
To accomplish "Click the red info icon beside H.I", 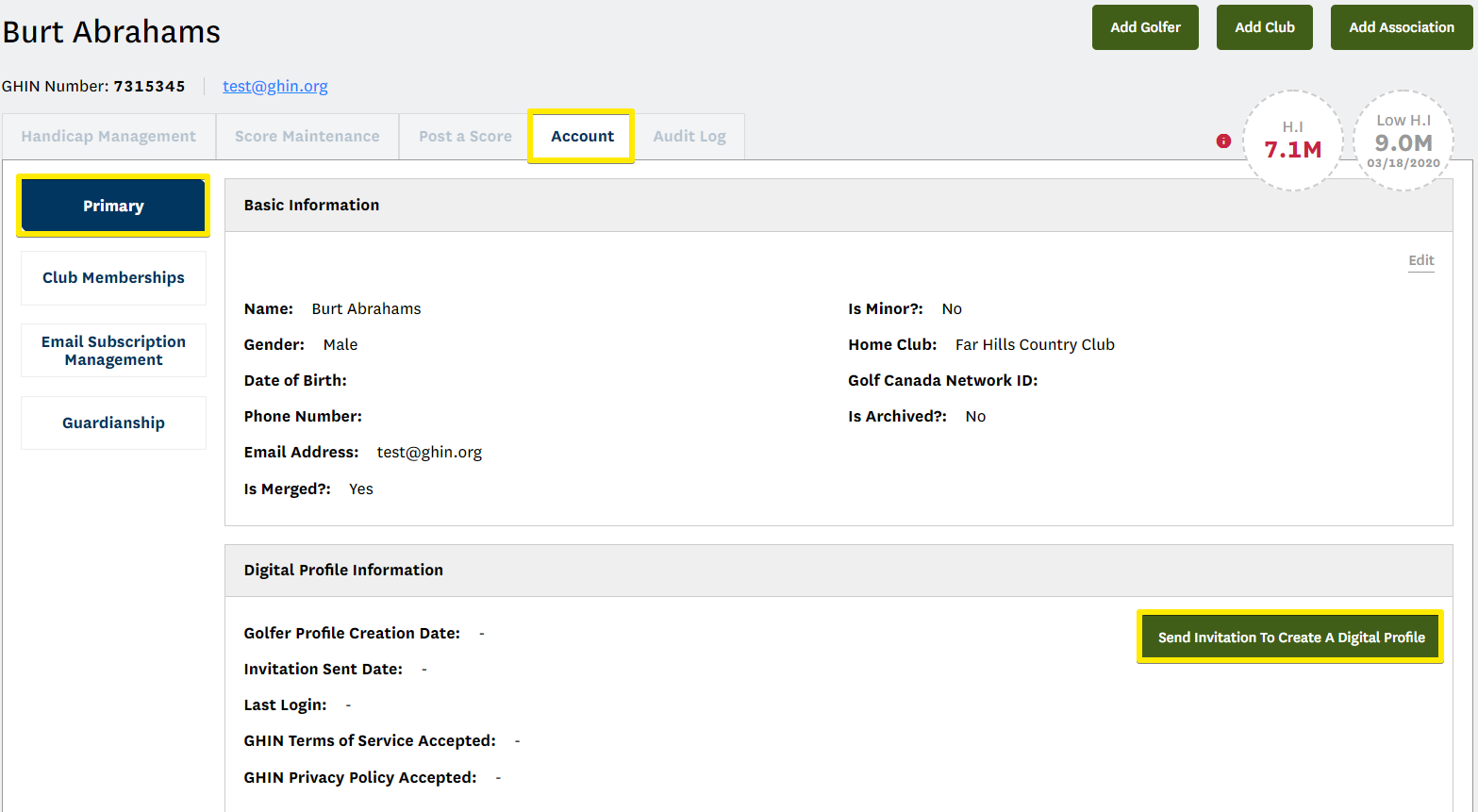I will (x=1223, y=141).
